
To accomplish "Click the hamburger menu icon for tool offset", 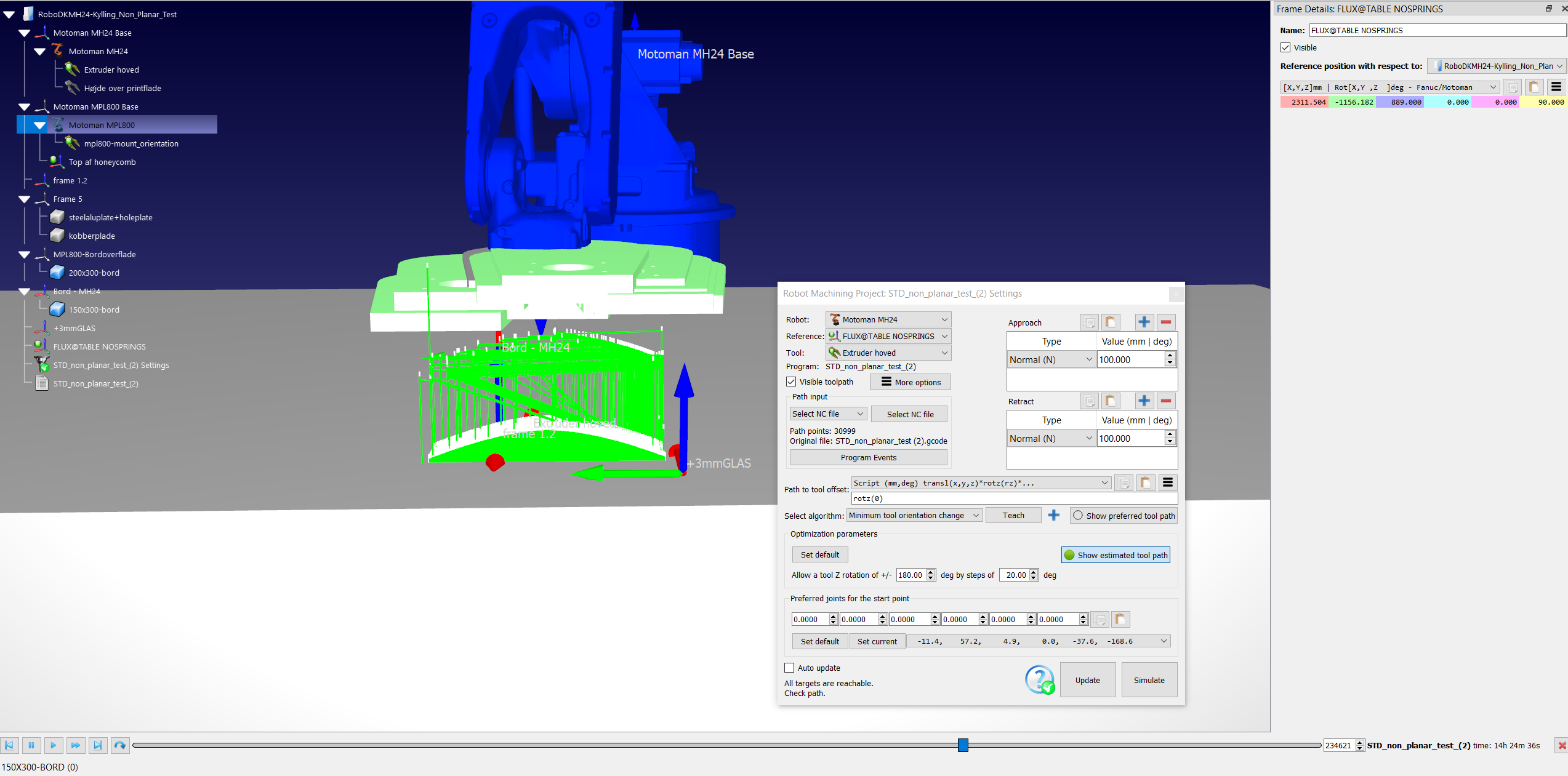I will 1167,482.
